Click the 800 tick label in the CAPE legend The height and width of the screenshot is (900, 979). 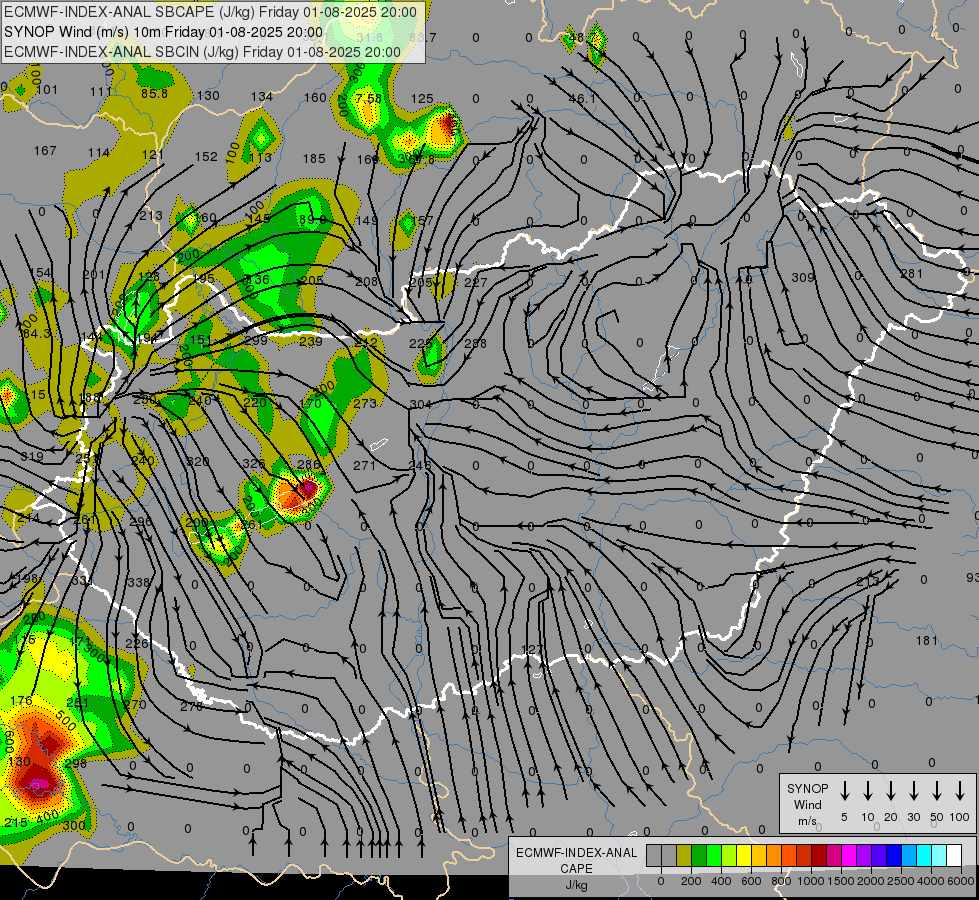(781, 881)
